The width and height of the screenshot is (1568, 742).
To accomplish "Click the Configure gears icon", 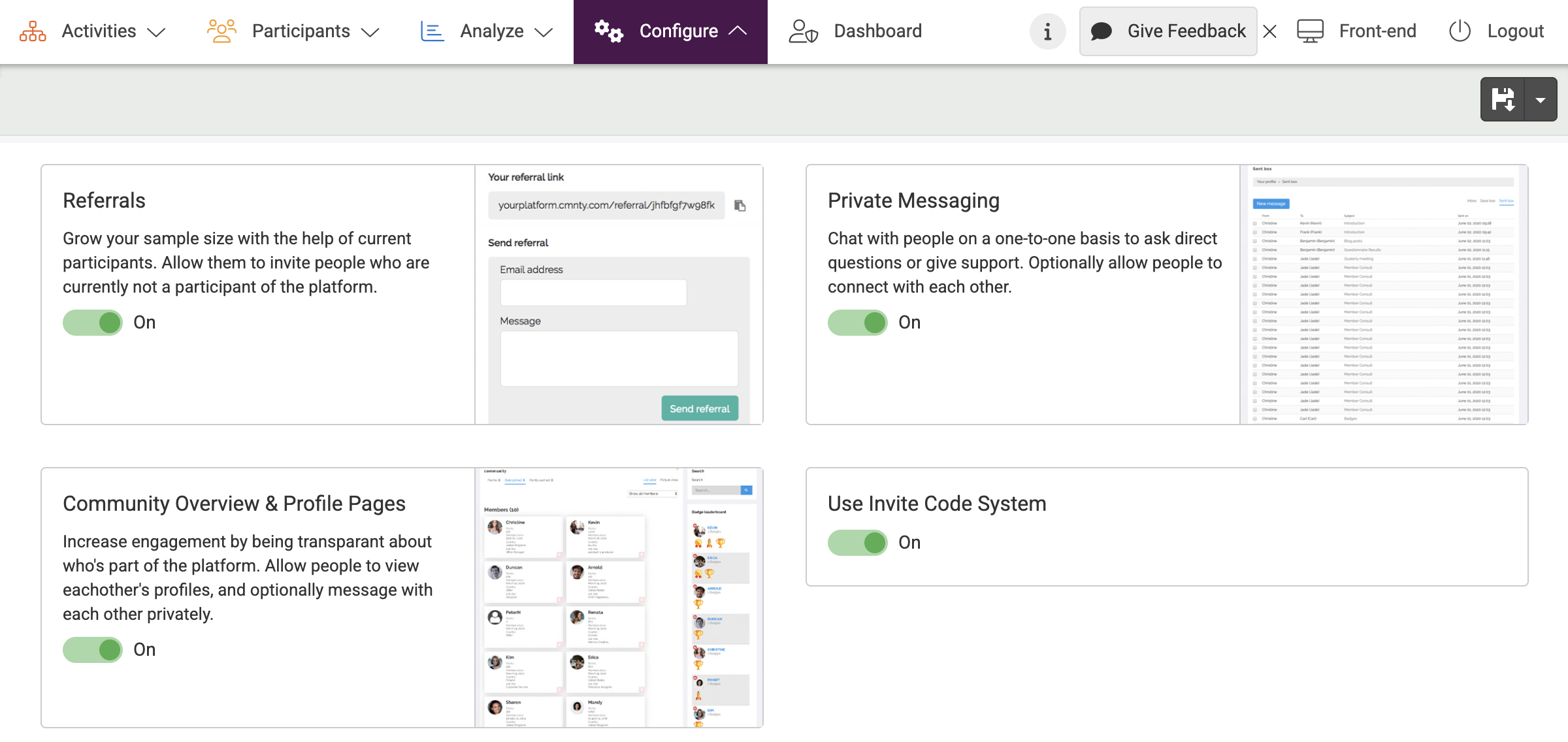I will coord(608,31).
